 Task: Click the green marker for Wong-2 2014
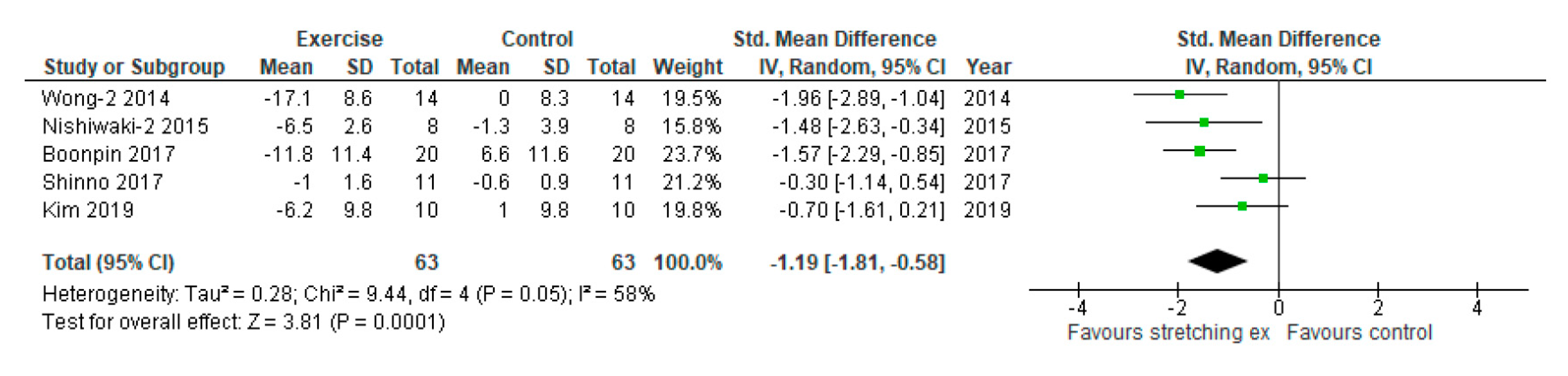tap(1179, 95)
